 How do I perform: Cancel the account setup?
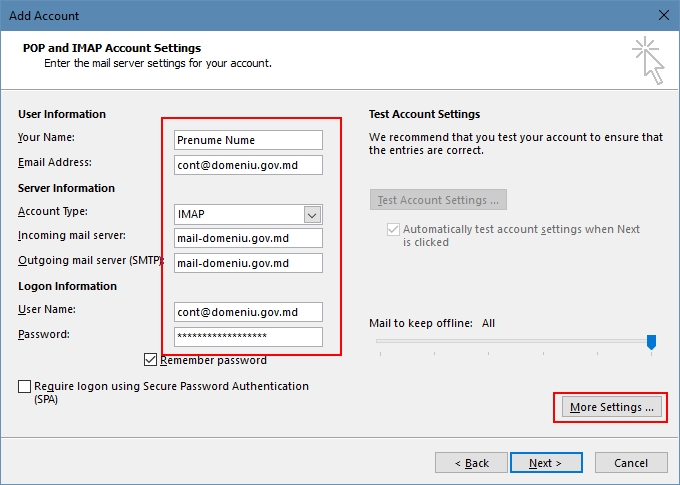click(631, 463)
